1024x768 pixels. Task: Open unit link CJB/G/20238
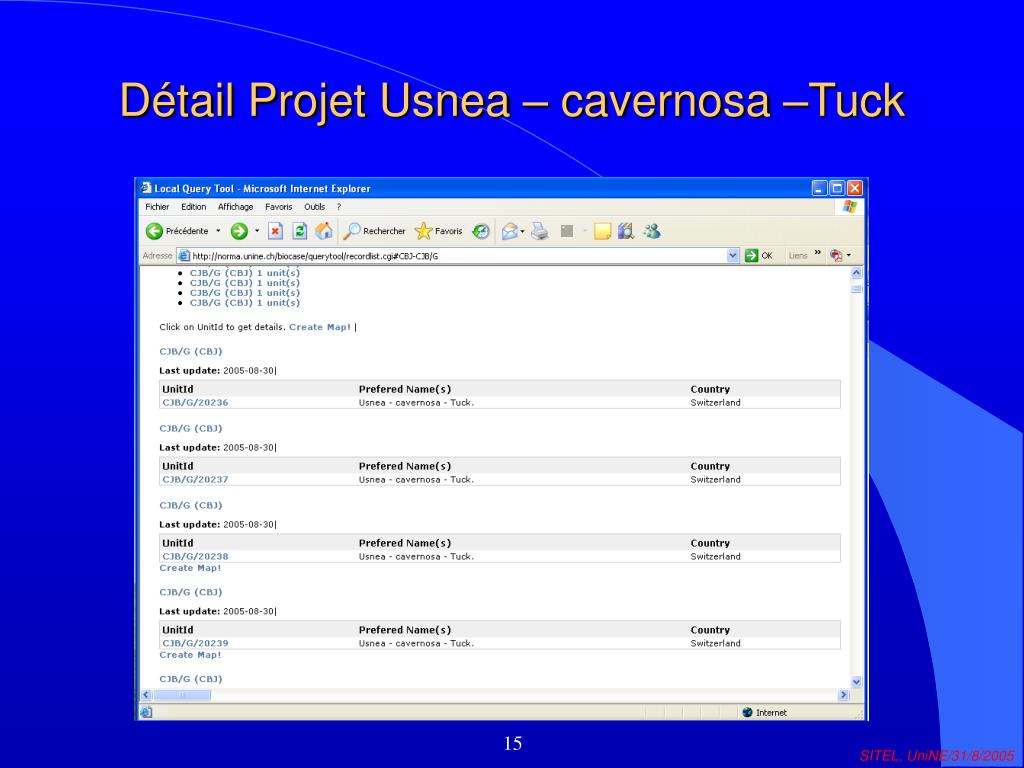[195, 557]
